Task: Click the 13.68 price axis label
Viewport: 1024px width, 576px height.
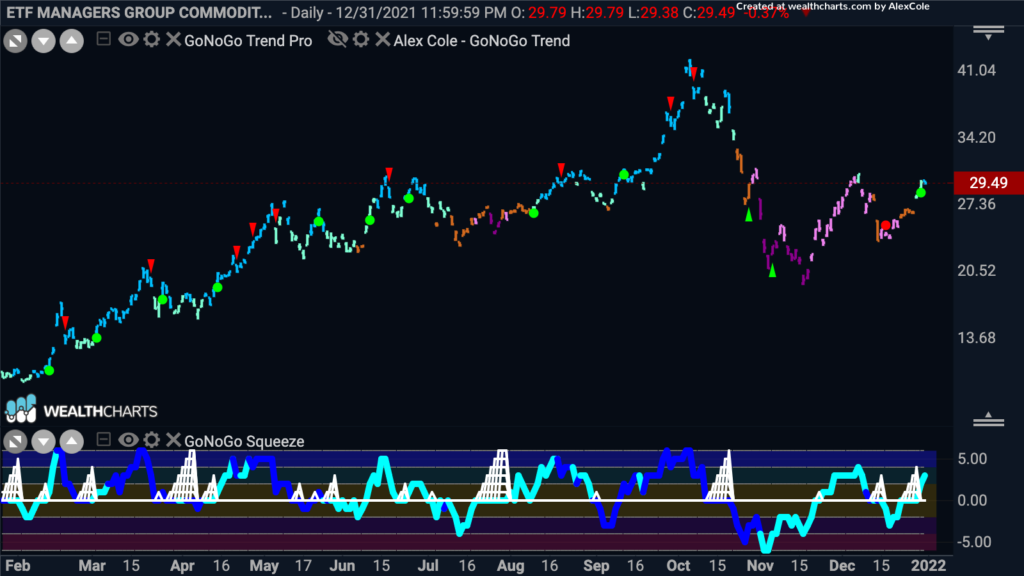Action: (x=976, y=338)
